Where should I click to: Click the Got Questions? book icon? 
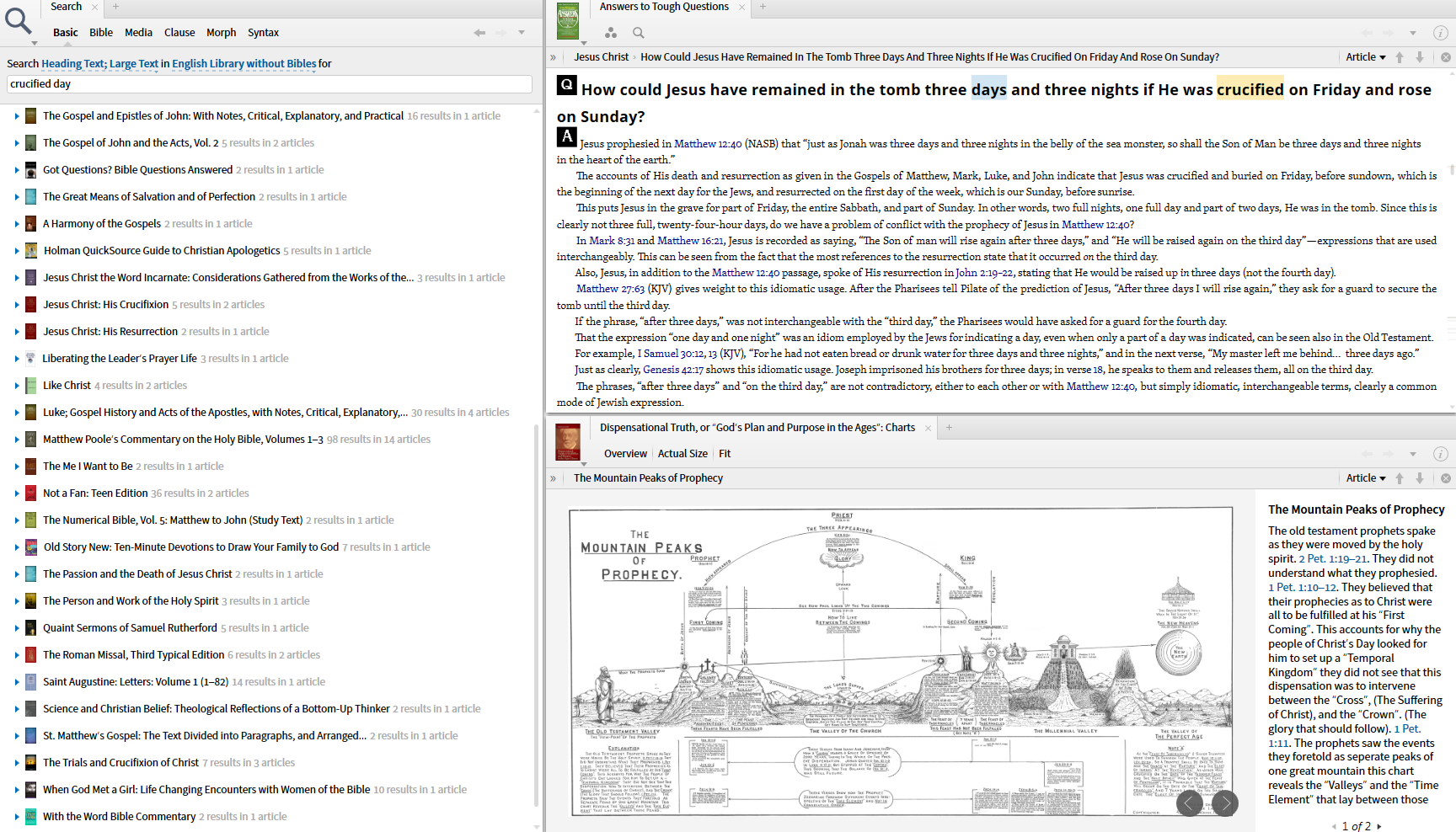(x=30, y=170)
